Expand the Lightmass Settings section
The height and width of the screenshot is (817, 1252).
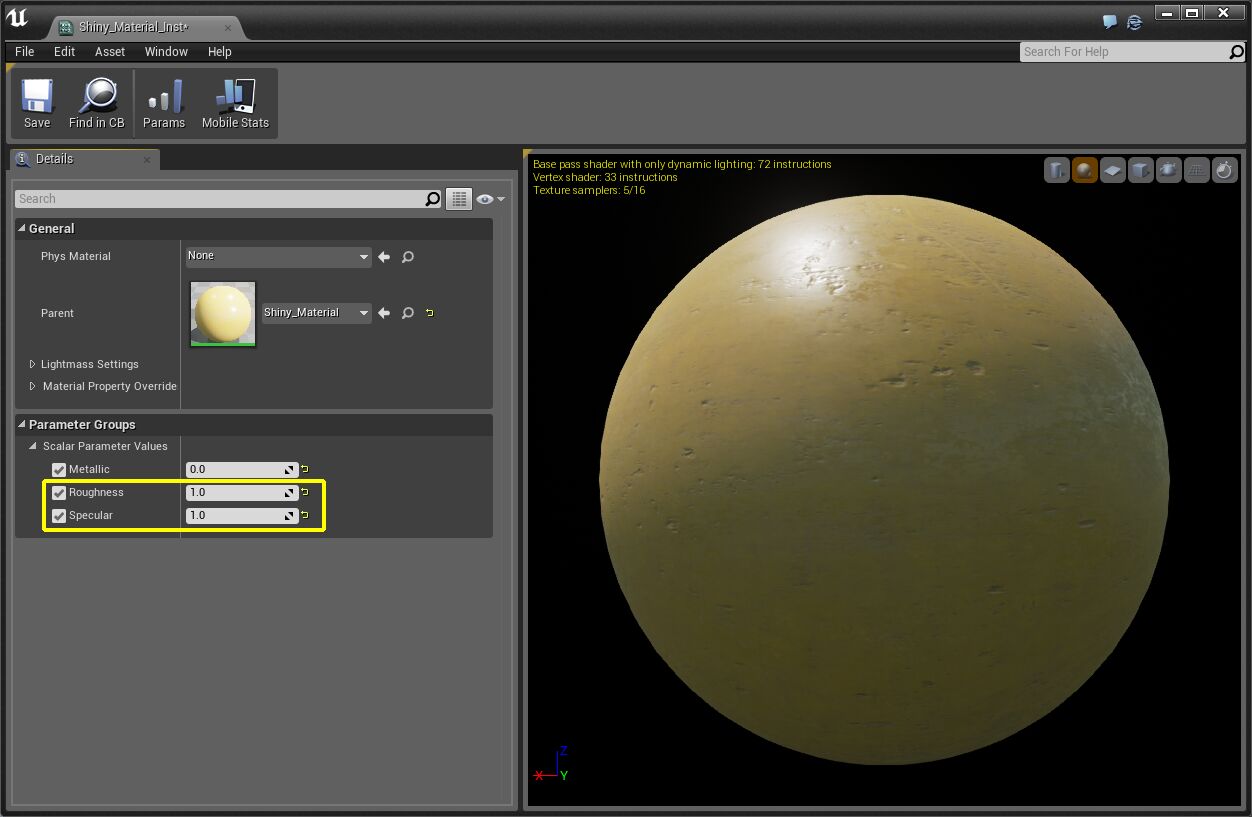tap(31, 364)
